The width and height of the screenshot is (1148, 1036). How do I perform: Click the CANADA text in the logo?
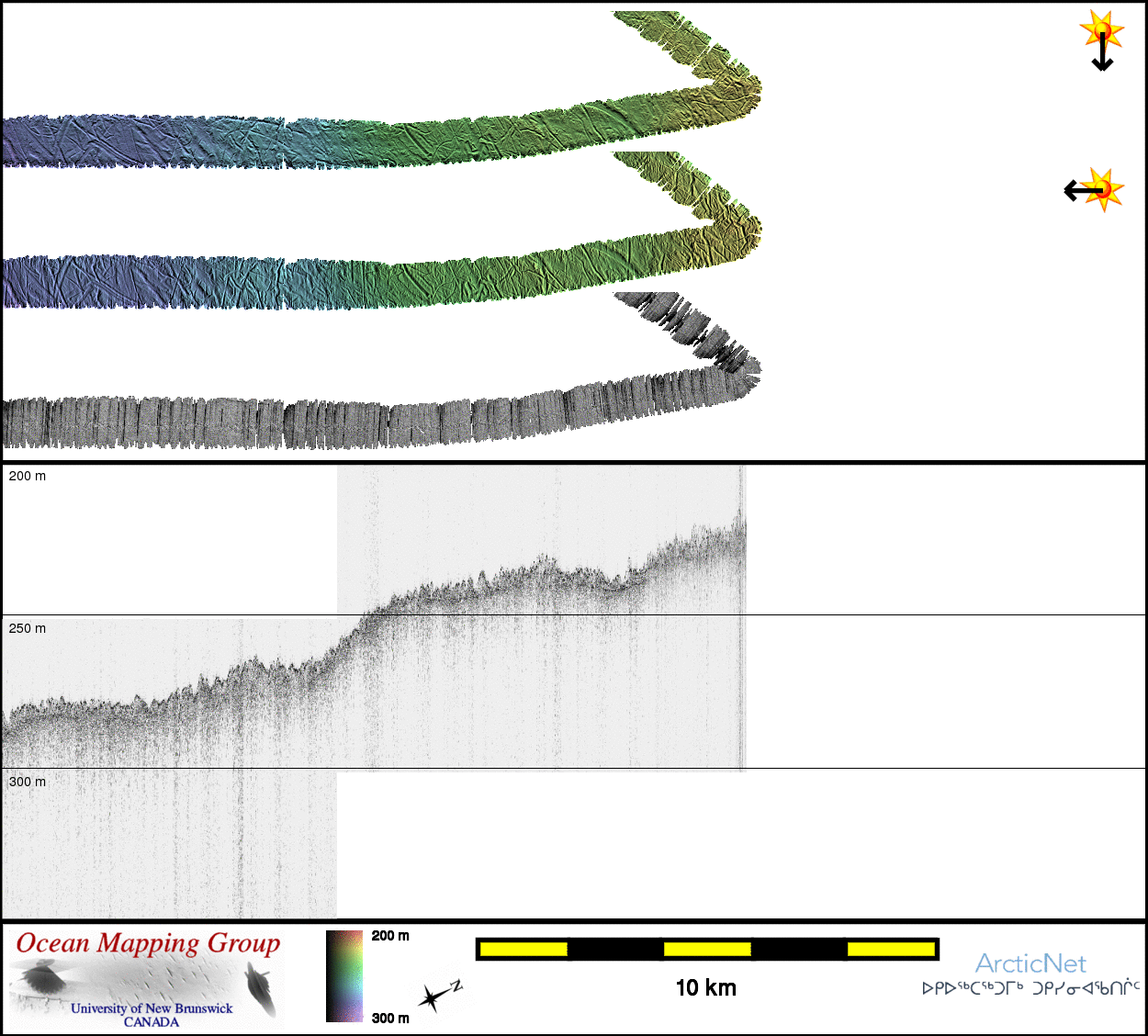click(152, 1021)
